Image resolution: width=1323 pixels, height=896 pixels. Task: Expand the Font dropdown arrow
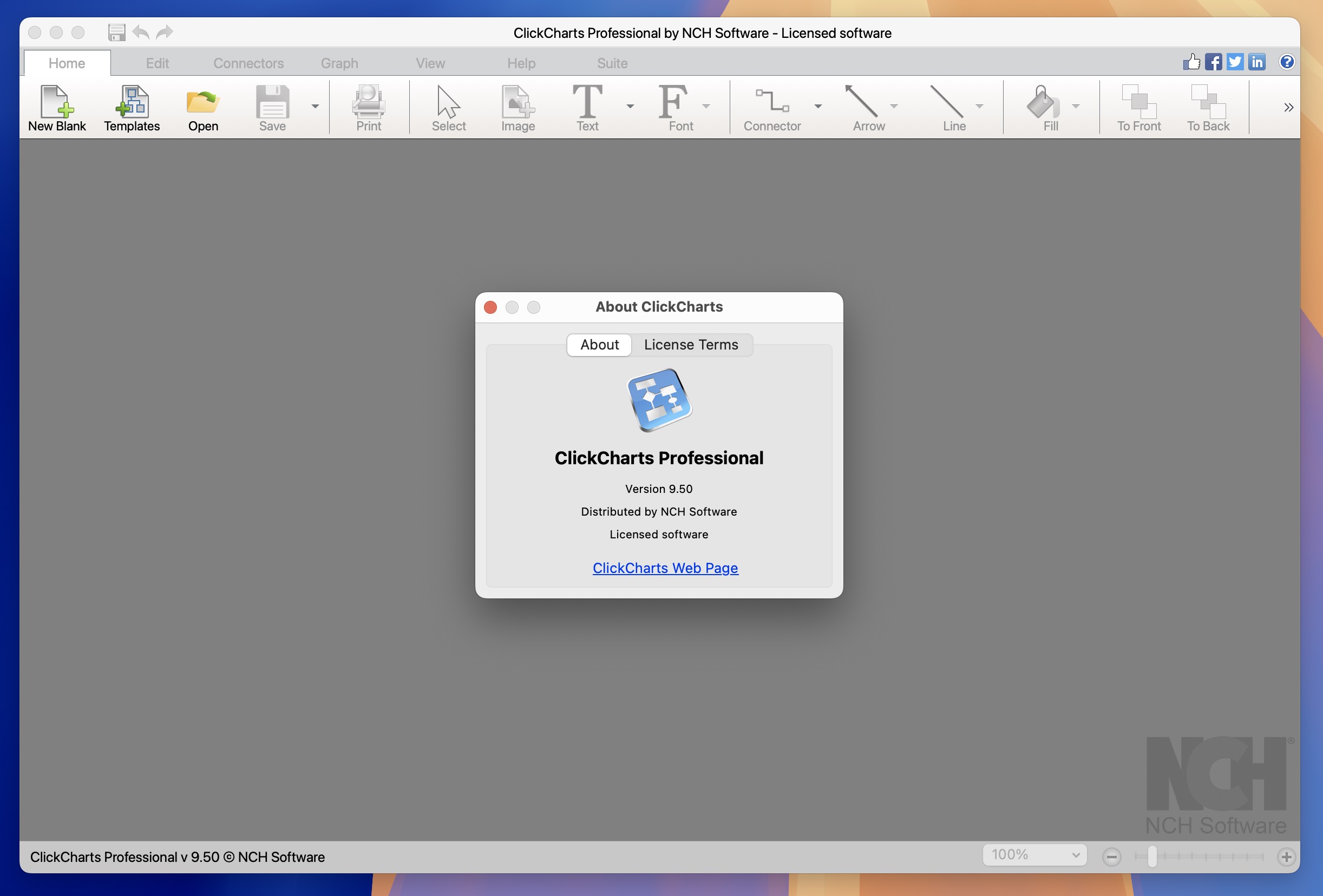(x=706, y=107)
